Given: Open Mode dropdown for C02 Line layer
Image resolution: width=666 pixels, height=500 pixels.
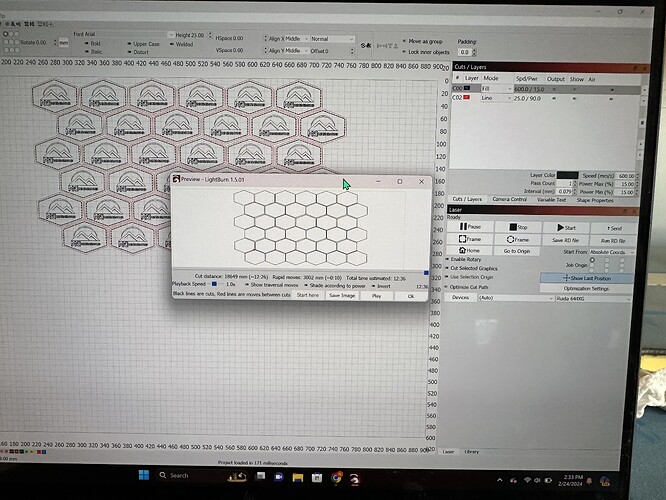Looking at the screenshot, I should (x=497, y=98).
